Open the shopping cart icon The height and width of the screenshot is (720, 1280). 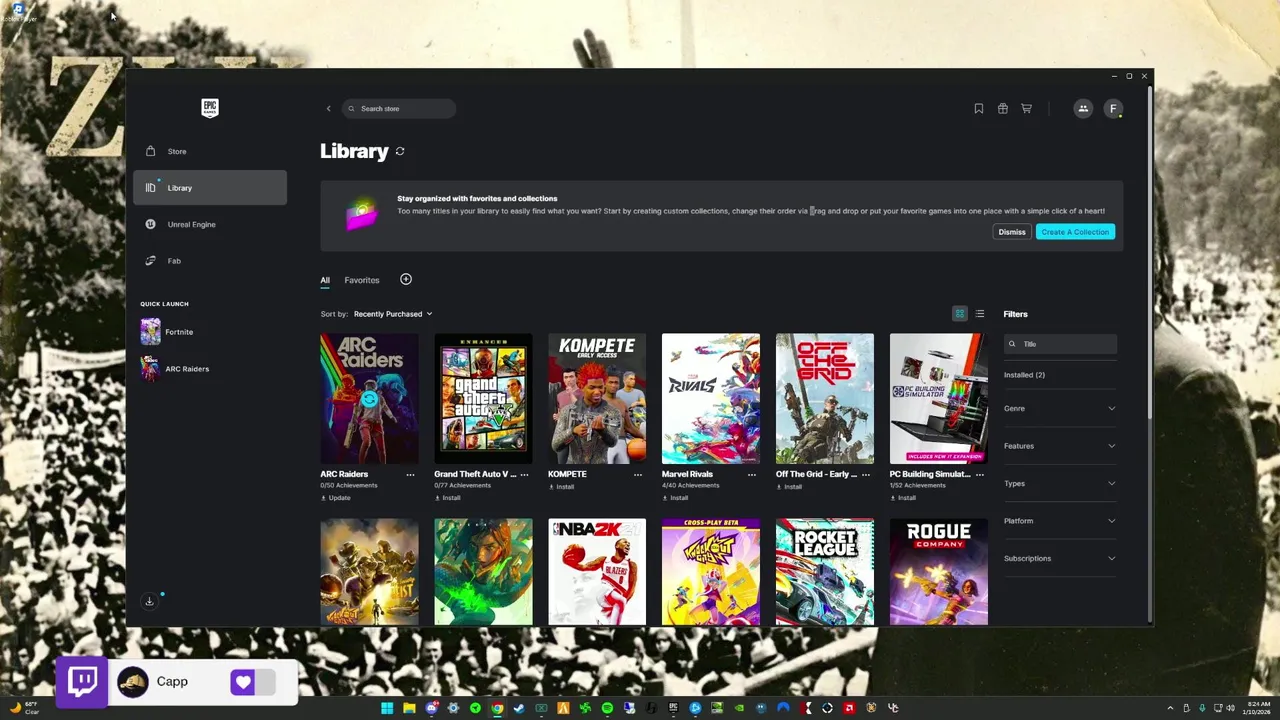1026,108
